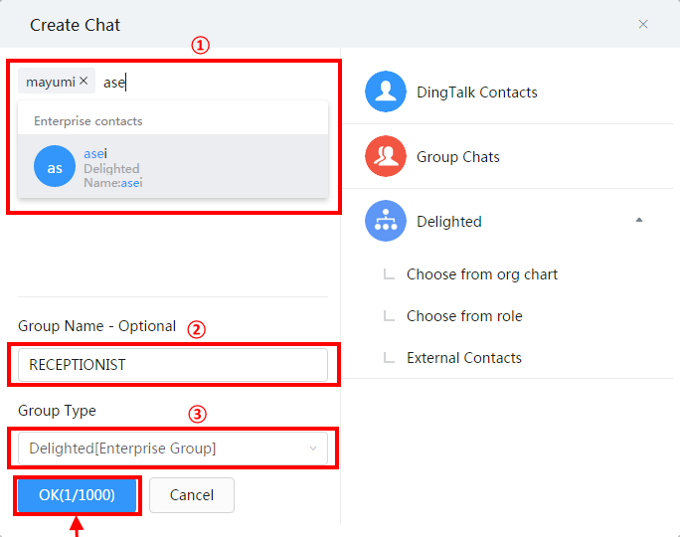Remove the mayumi tag with its x
The width and height of the screenshot is (680, 537).
pos(84,81)
